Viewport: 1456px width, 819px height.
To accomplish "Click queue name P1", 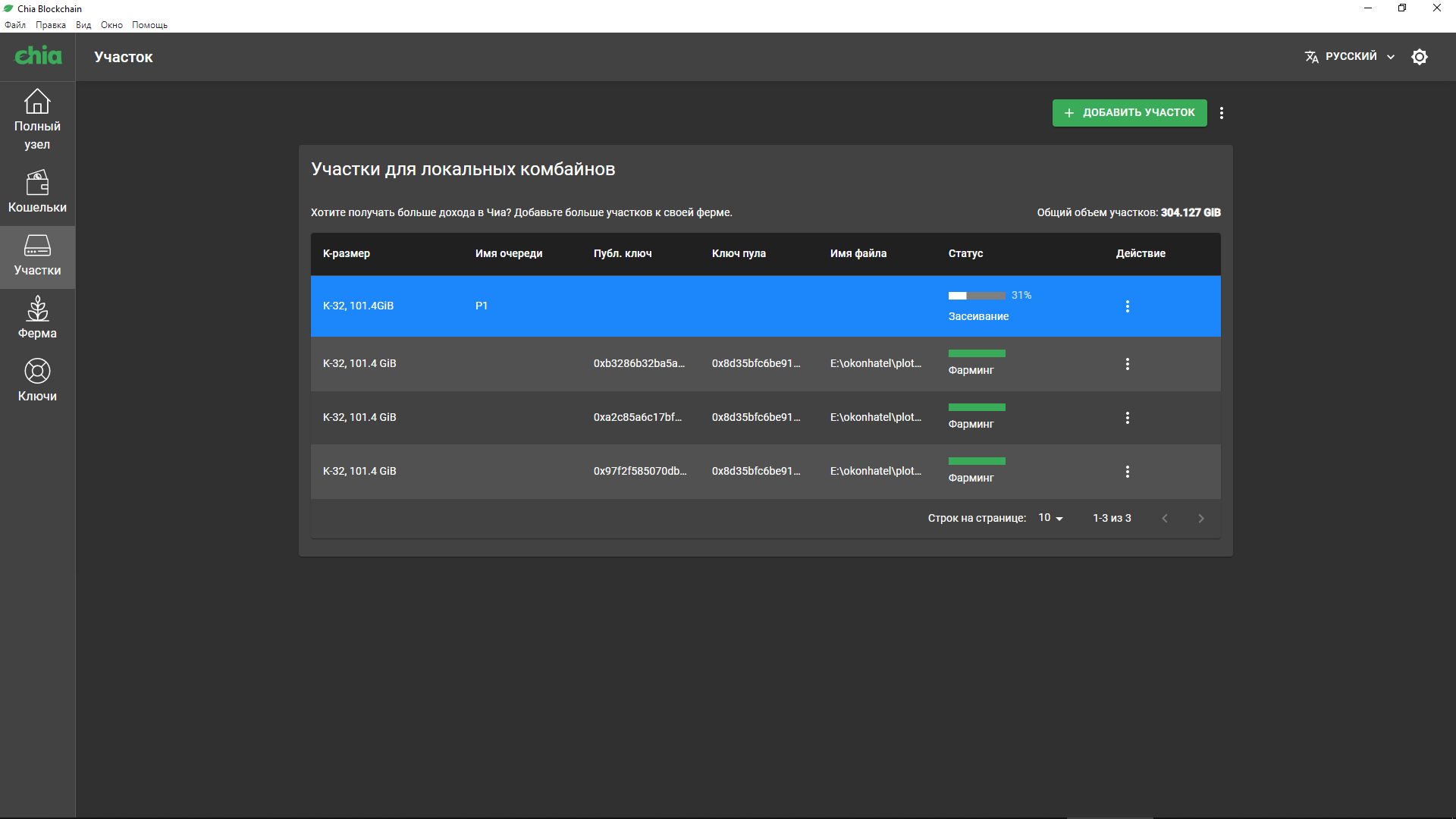I will point(482,306).
